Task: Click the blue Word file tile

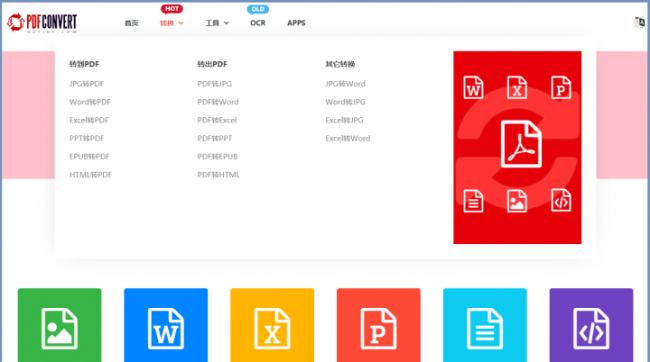Action: point(166,325)
